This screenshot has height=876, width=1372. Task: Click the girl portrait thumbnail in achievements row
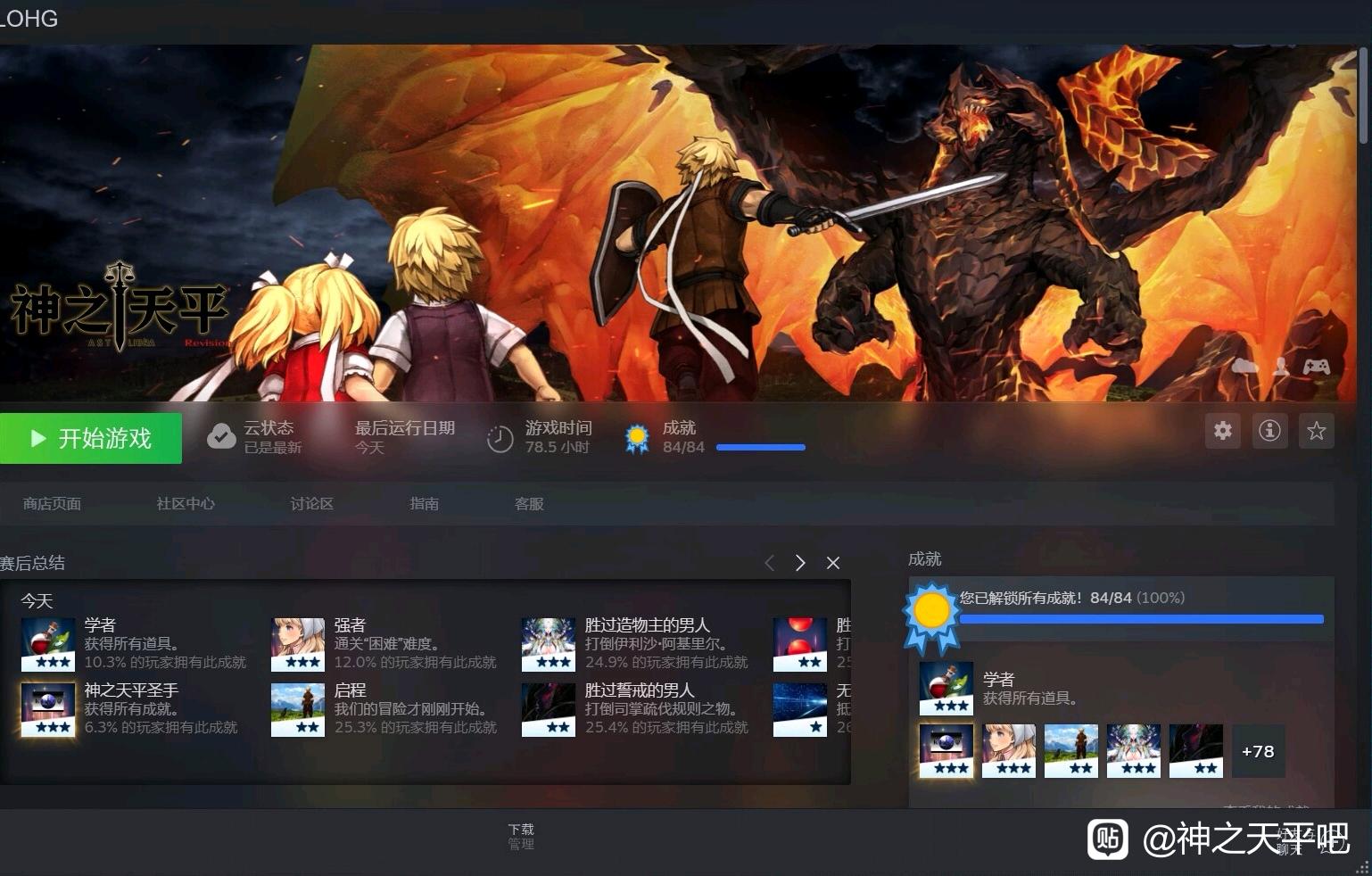pyautogui.click(x=1009, y=751)
